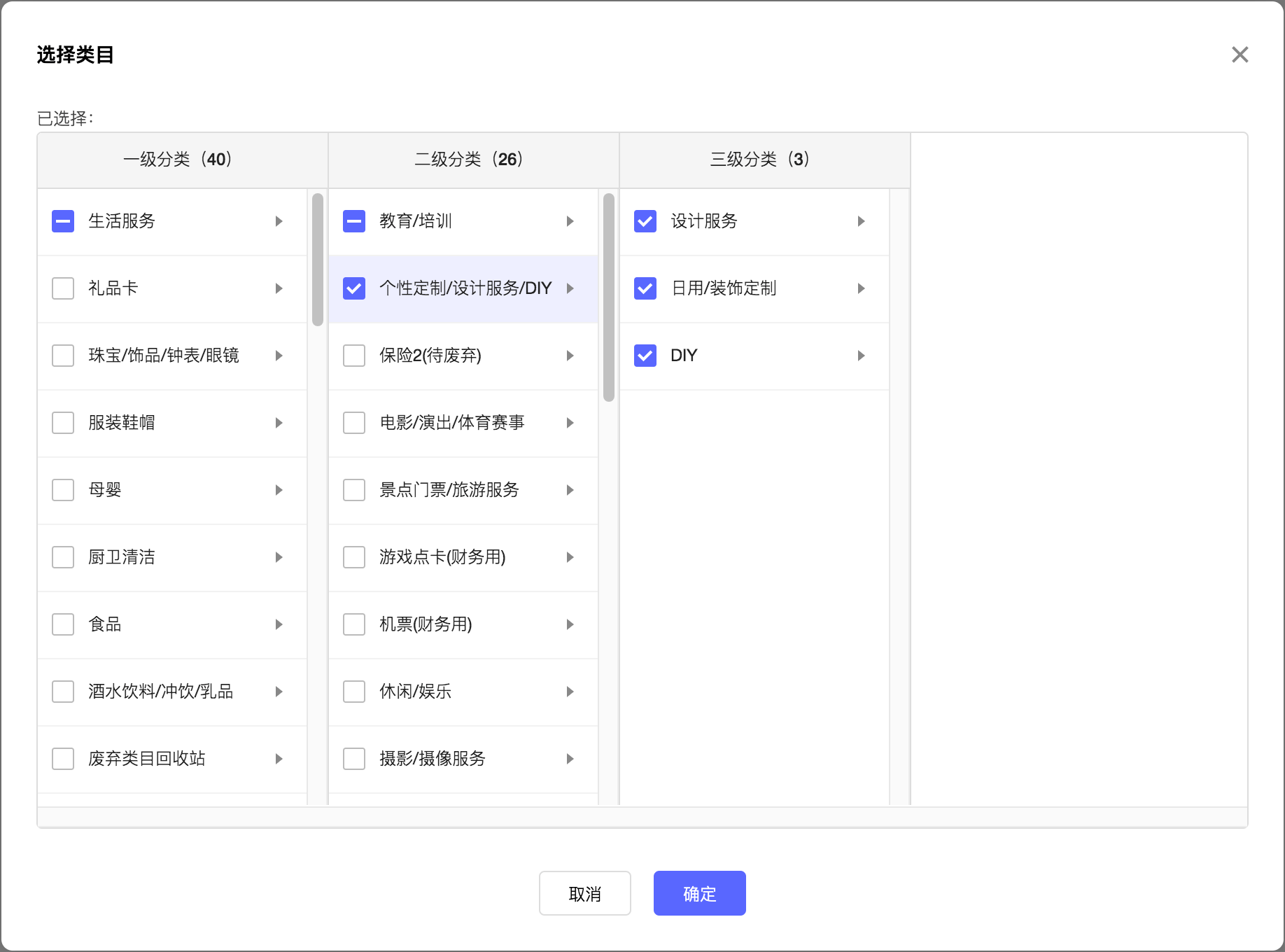Check the 游戏点卡(财务用) checkbox
Image resolution: width=1285 pixels, height=952 pixels.
click(x=354, y=557)
